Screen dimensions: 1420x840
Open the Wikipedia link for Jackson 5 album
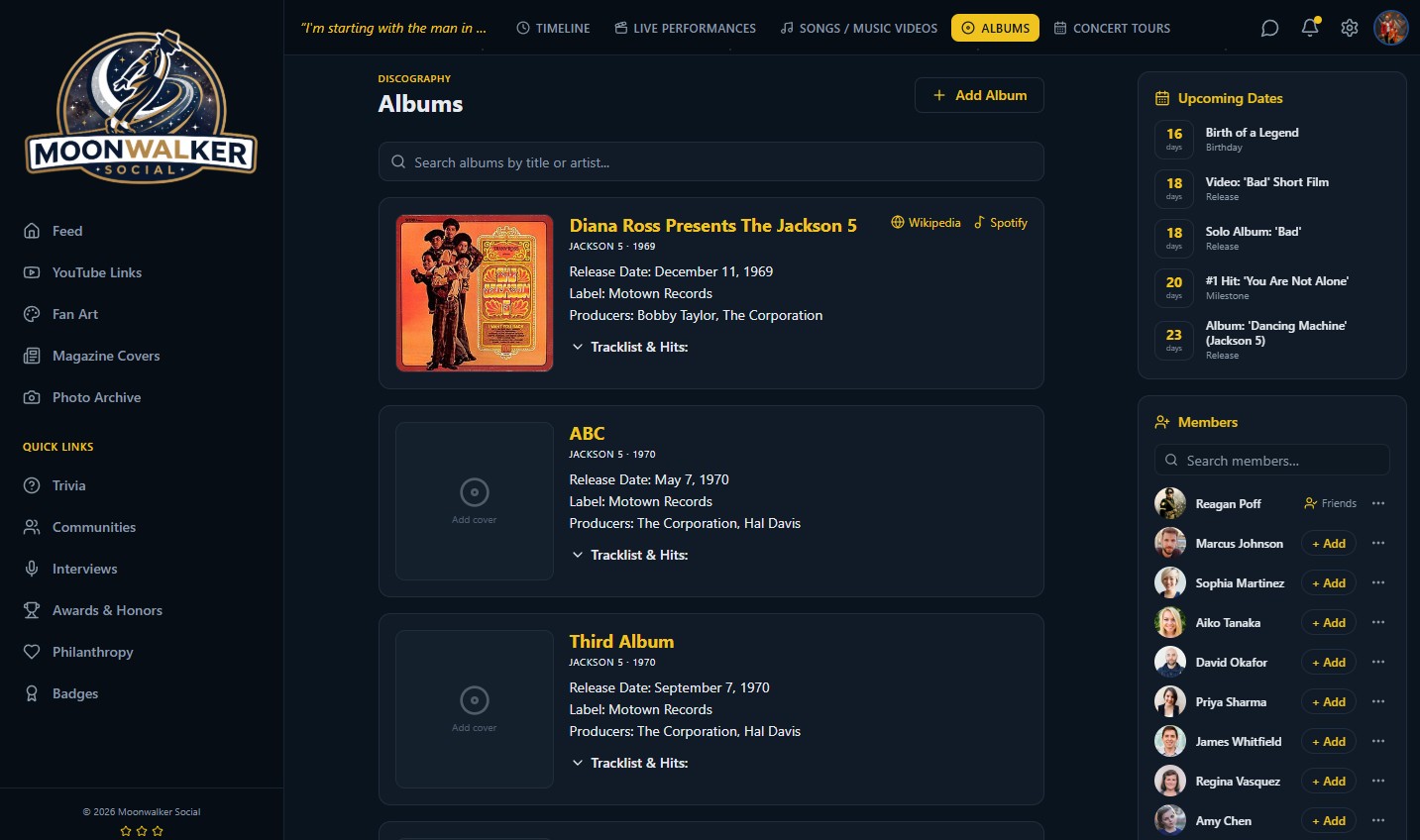[926, 223]
